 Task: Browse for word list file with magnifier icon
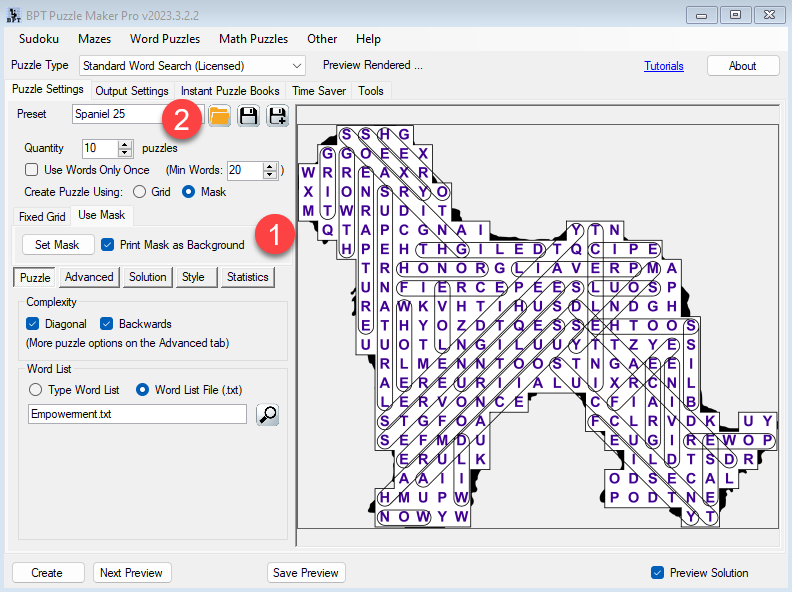(x=267, y=414)
